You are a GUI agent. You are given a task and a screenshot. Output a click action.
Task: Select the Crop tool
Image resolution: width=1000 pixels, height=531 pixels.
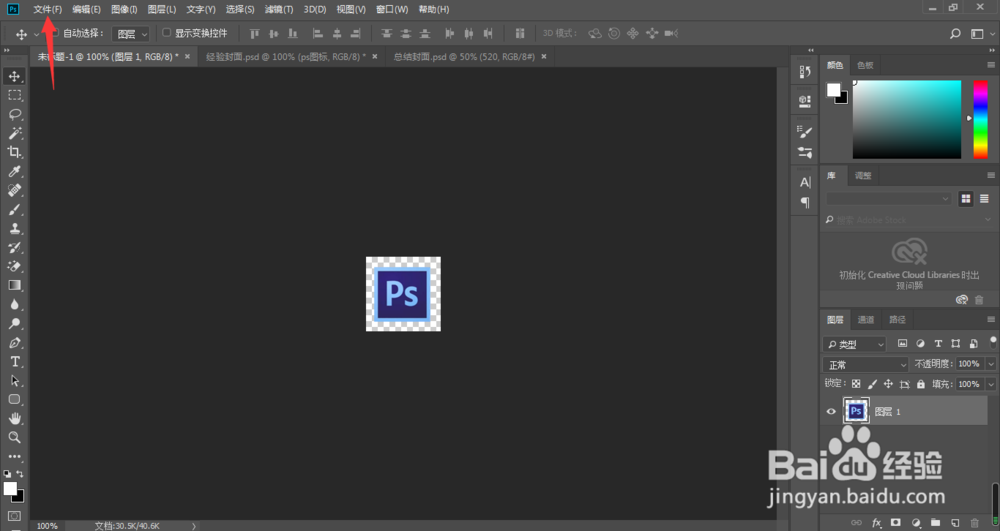tap(14, 152)
